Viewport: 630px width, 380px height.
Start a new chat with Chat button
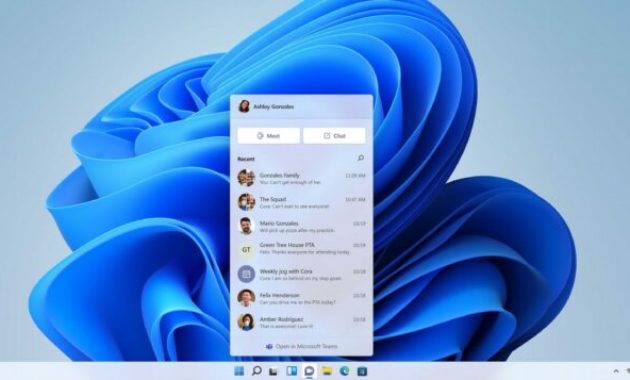point(334,136)
